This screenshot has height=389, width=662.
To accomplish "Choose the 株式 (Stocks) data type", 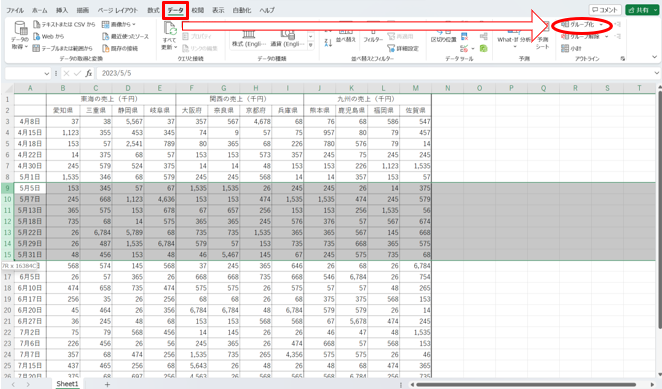I will click(x=249, y=39).
